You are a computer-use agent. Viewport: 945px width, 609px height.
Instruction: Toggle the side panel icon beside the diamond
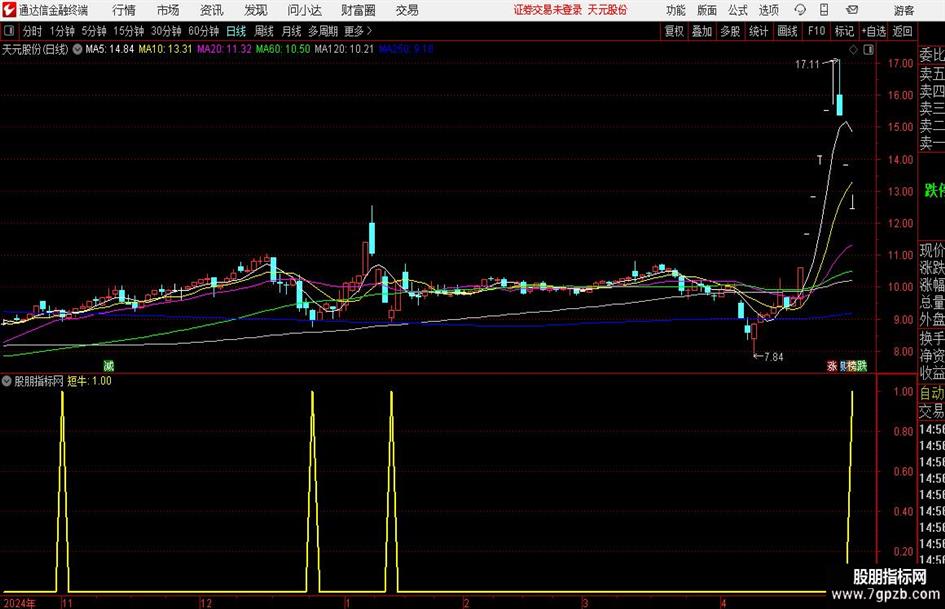point(868,50)
